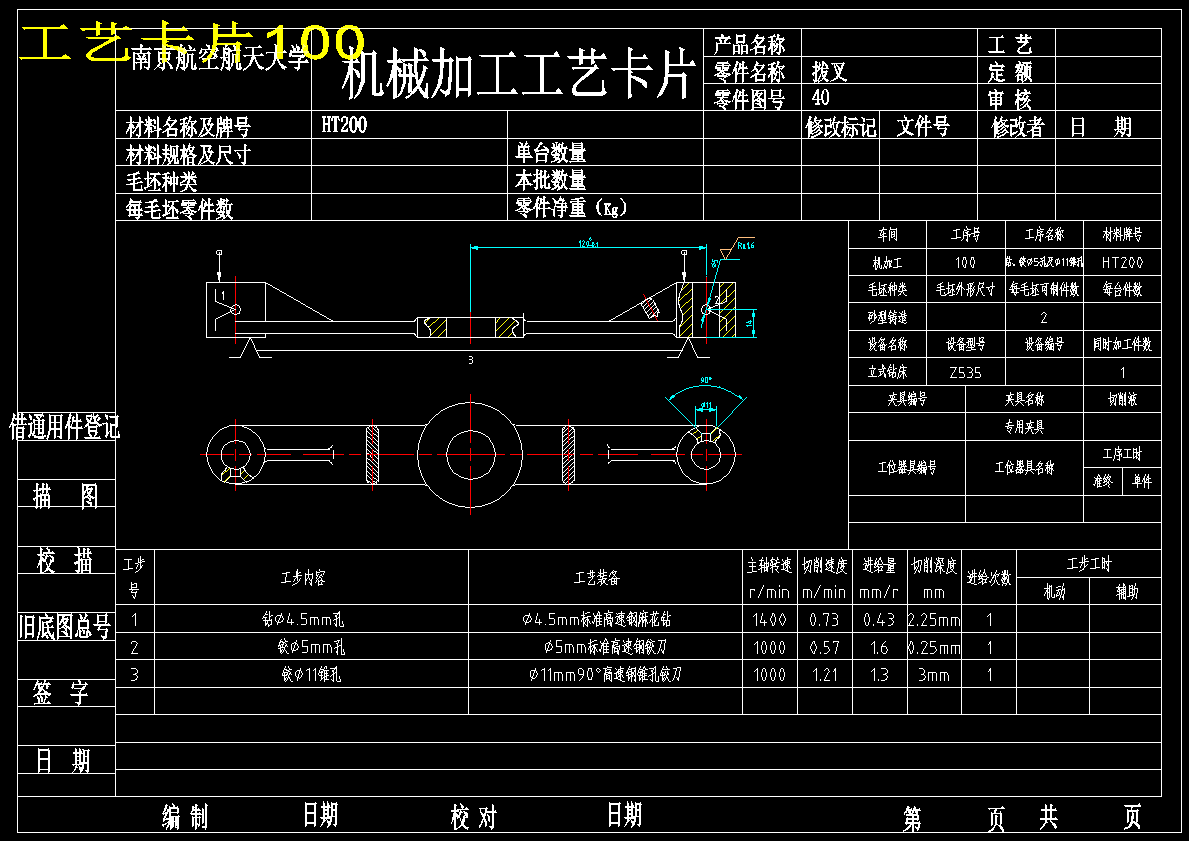Select the 定额 cell in header
Image resolution: width=1189 pixels, height=841 pixels.
coord(1010,72)
